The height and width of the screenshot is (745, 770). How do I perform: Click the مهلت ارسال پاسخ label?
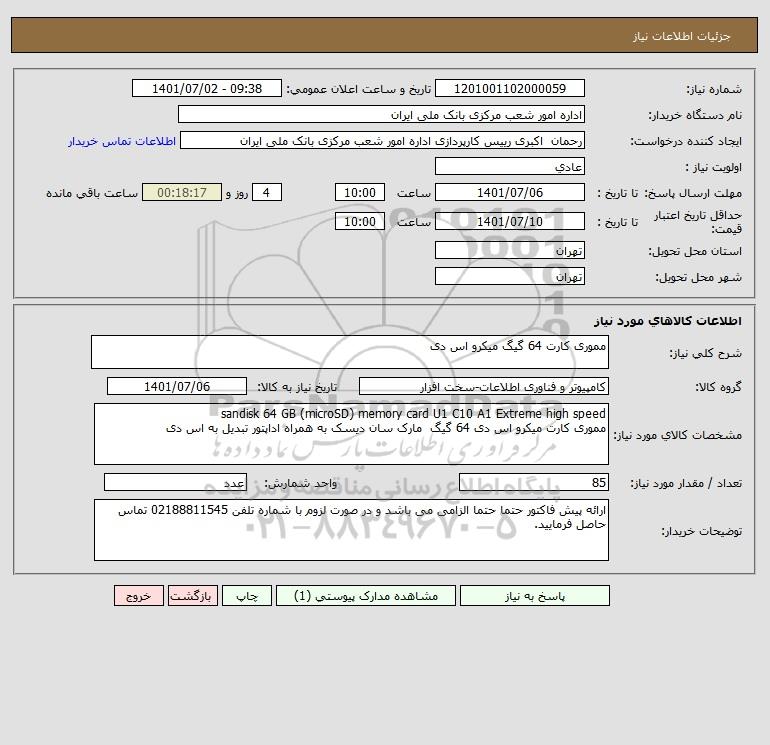point(693,193)
